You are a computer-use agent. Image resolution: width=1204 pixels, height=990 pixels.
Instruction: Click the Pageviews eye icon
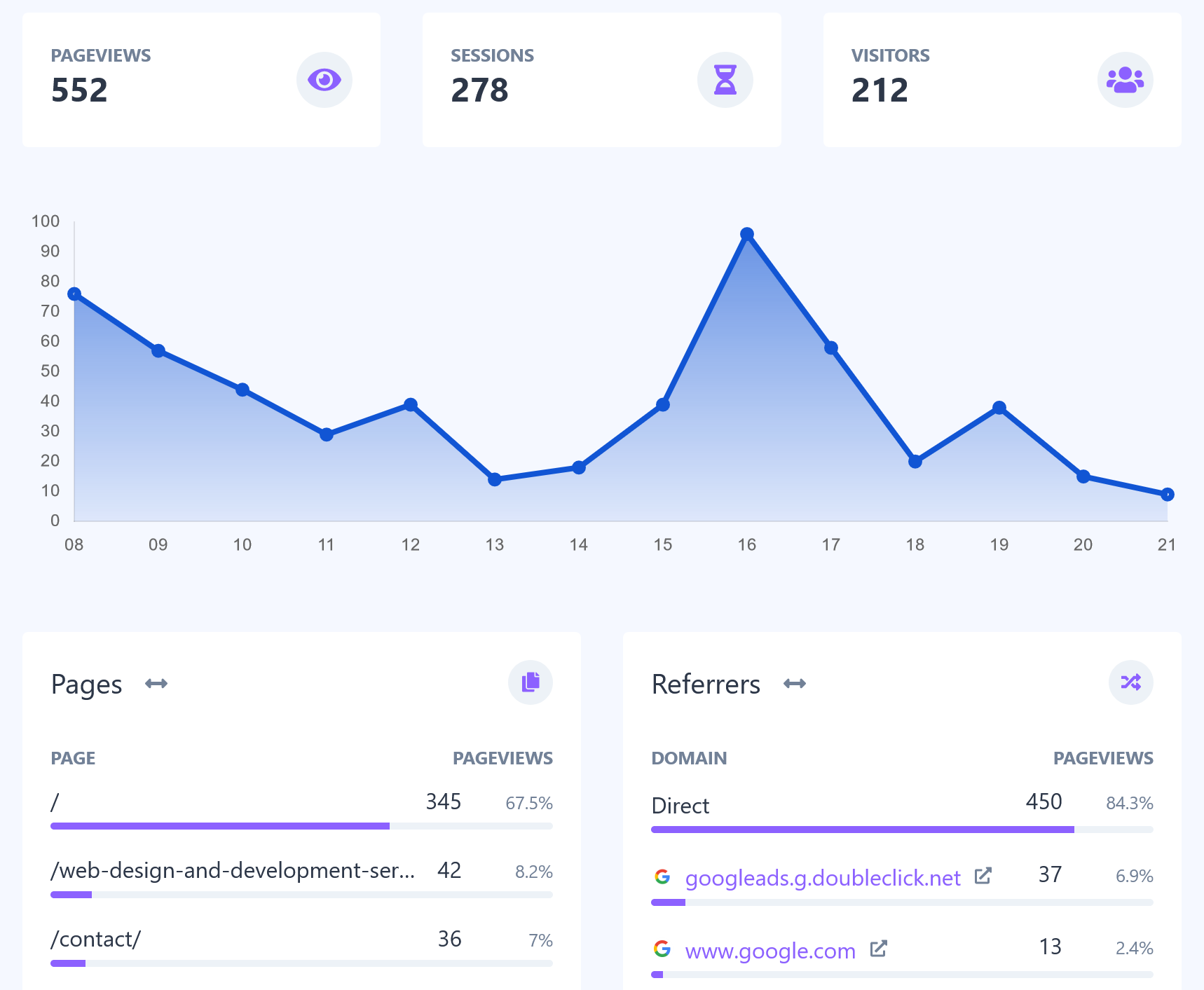pyautogui.click(x=324, y=80)
